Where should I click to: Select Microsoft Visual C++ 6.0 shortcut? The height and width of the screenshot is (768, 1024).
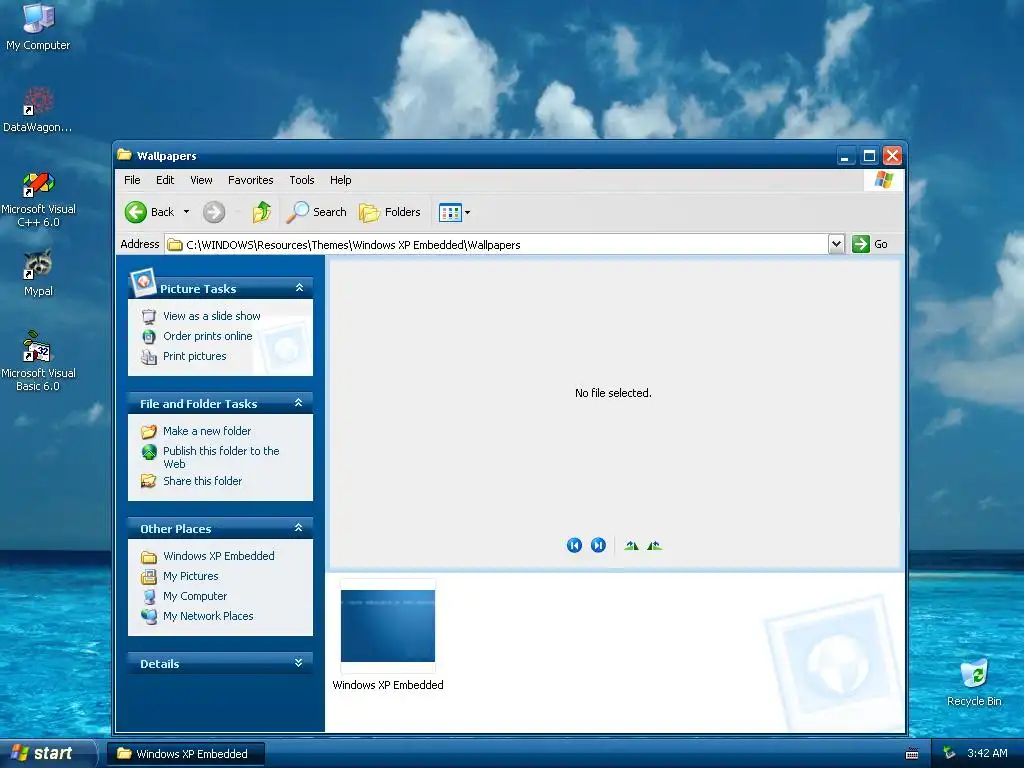click(38, 199)
